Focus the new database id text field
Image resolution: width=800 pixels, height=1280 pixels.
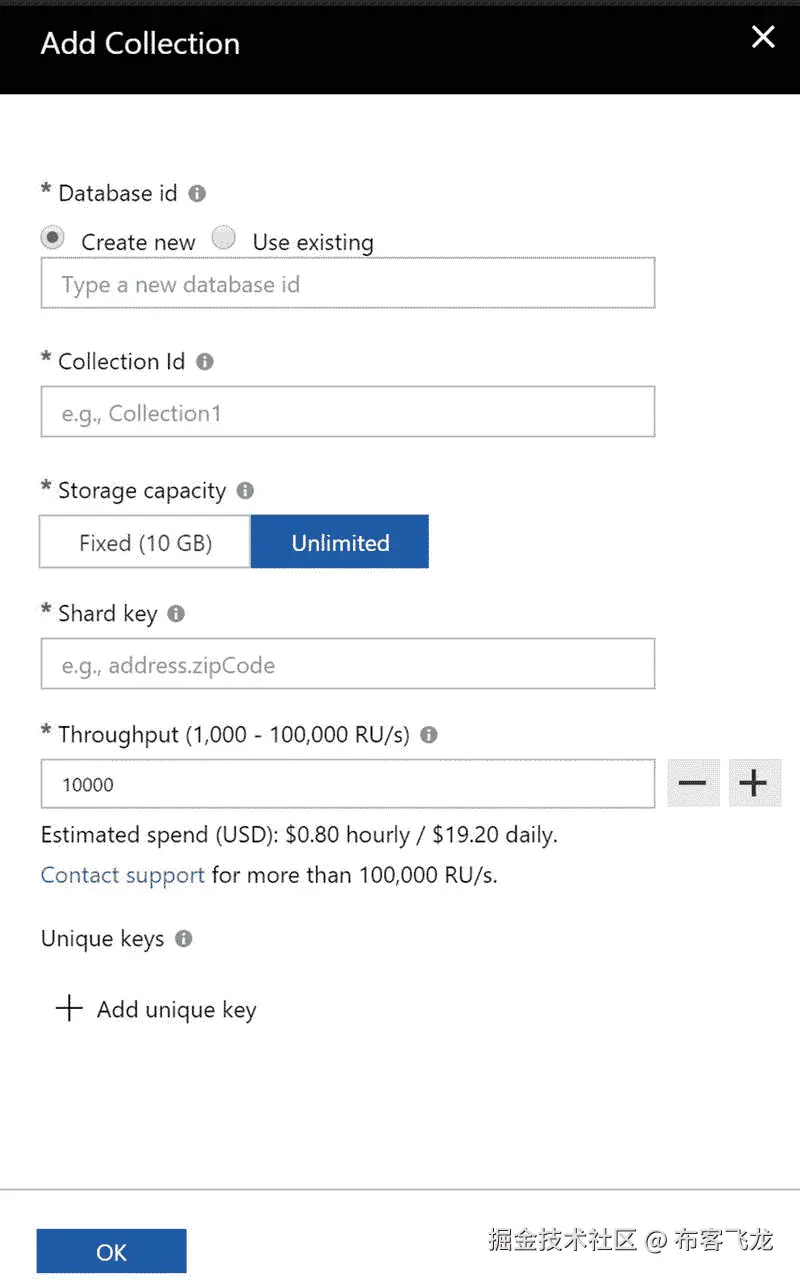pos(347,283)
